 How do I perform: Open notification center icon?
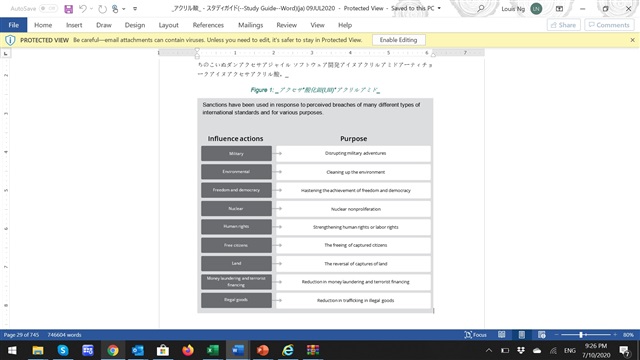[624, 350]
